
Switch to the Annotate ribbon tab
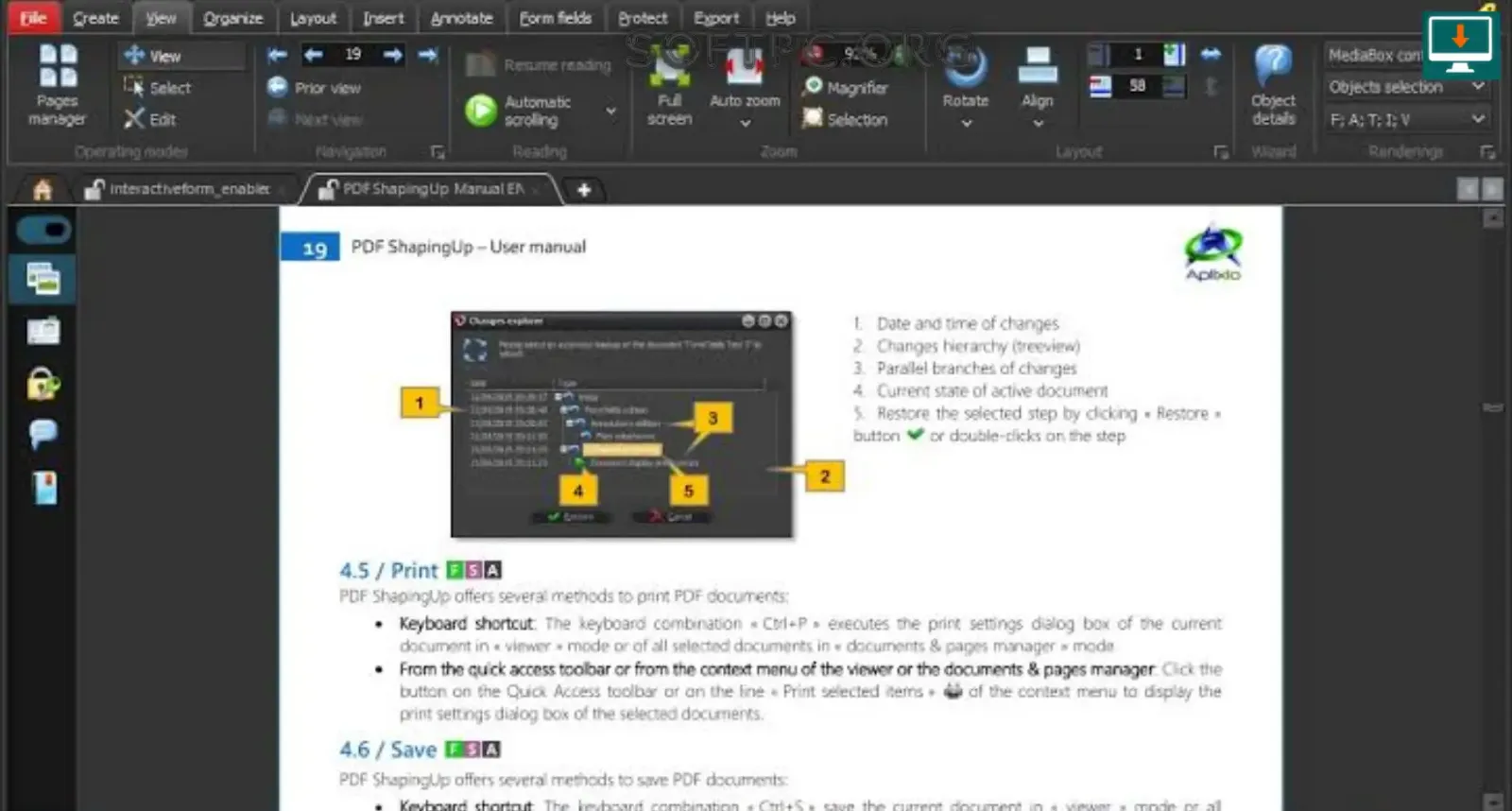[x=461, y=18]
